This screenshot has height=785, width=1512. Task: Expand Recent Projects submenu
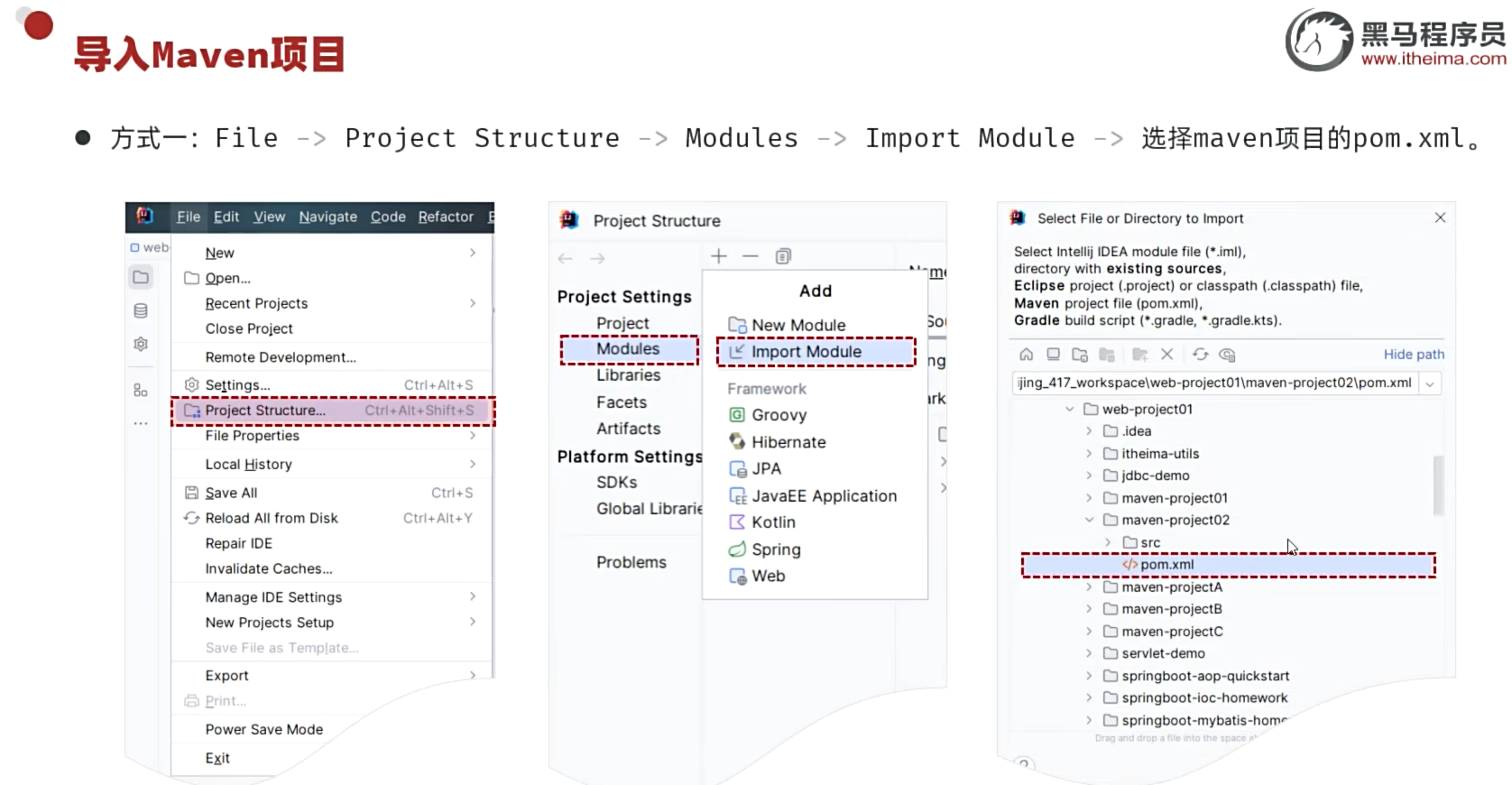point(332,303)
